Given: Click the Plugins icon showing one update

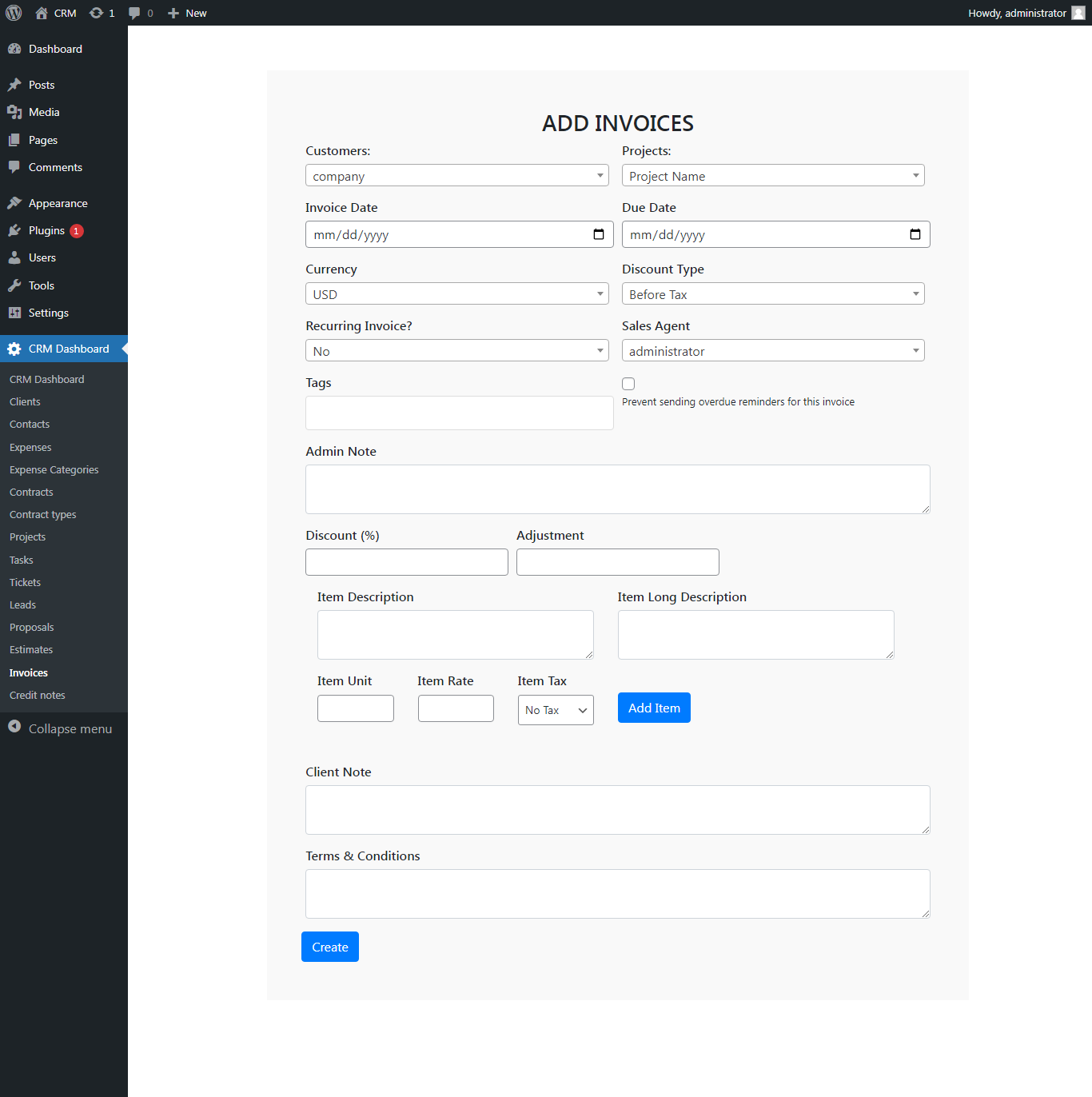Looking at the screenshot, I should 16,230.
